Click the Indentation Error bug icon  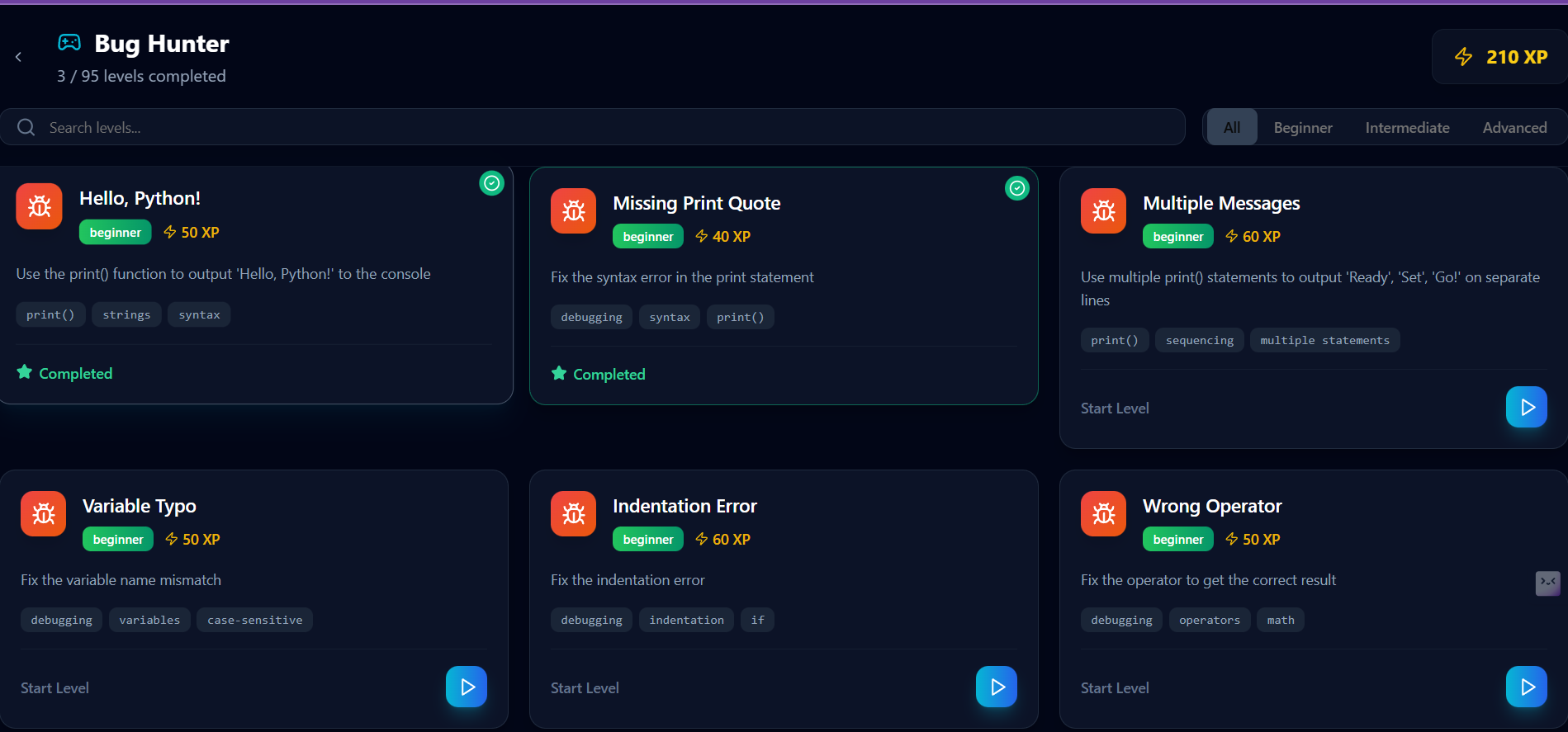coord(573,514)
